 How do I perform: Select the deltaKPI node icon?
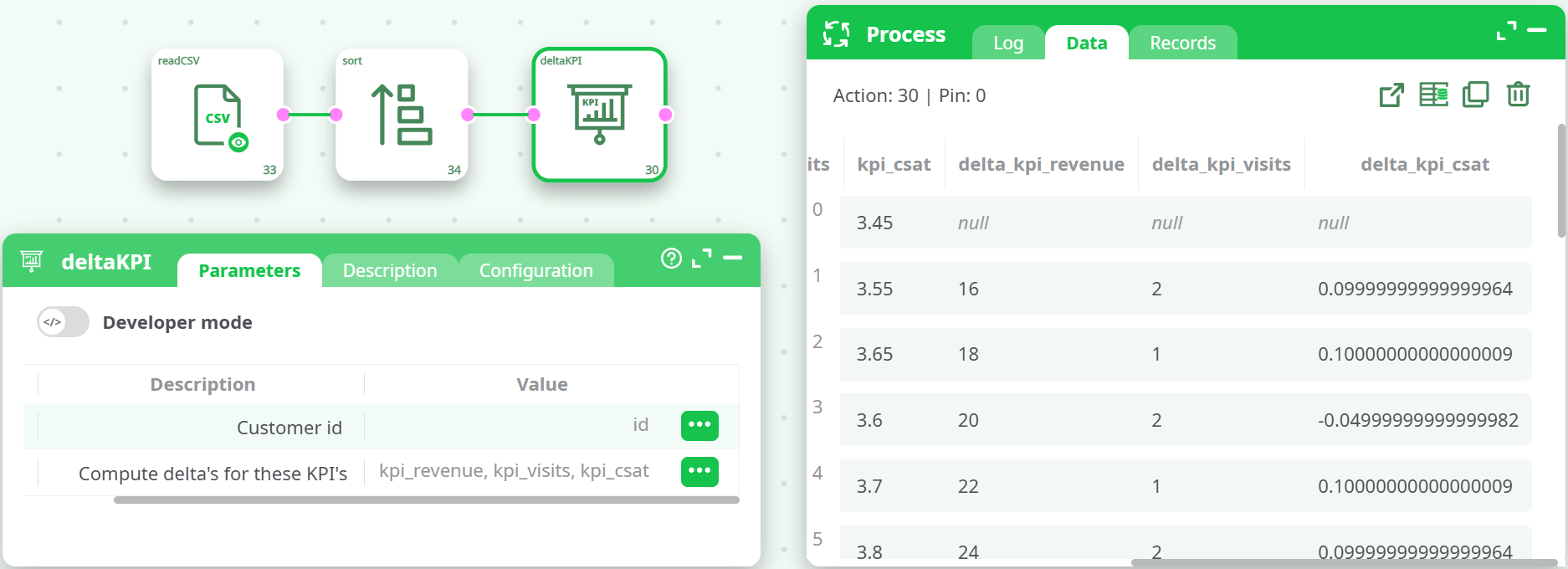(x=599, y=114)
